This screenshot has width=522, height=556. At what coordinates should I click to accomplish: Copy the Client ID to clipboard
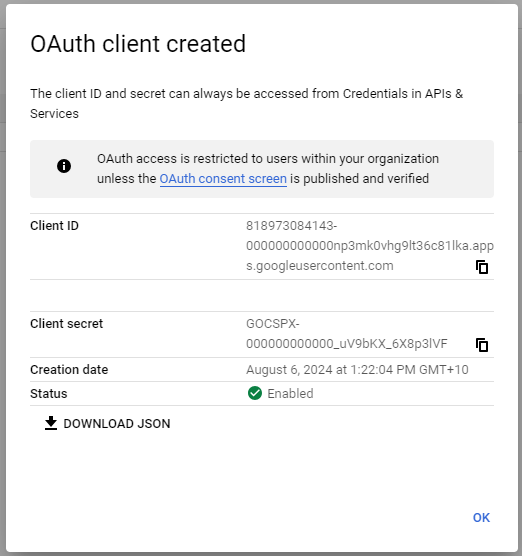pos(482,267)
